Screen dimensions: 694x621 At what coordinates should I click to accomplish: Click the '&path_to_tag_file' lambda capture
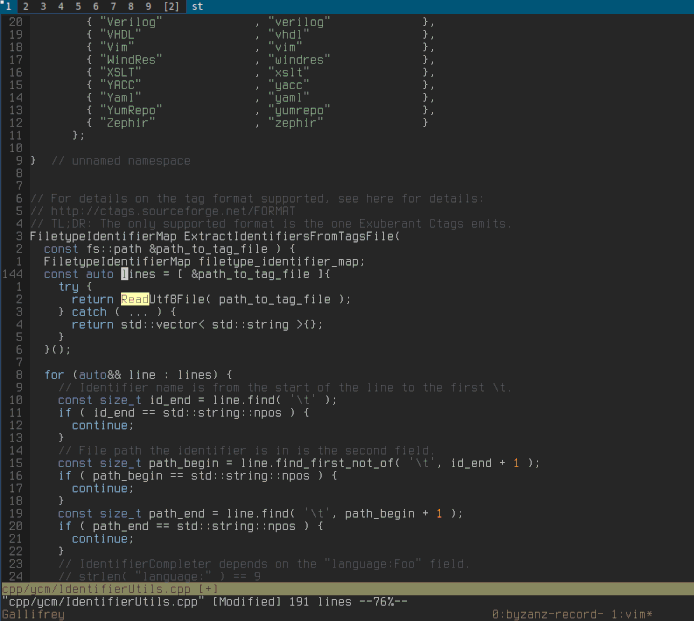tap(251, 274)
